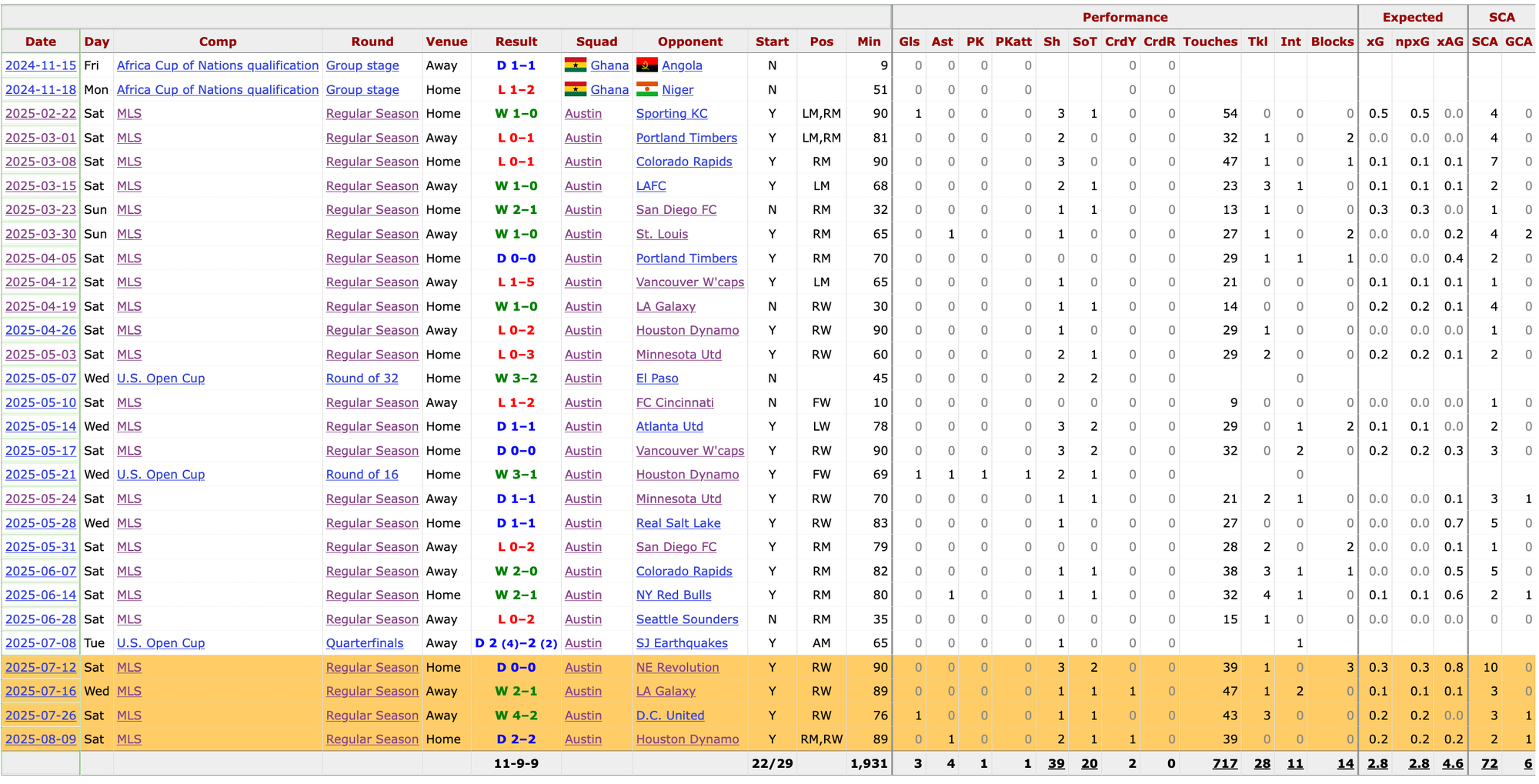Open the Niger opponent link
1539x784 pixels.
point(678,89)
